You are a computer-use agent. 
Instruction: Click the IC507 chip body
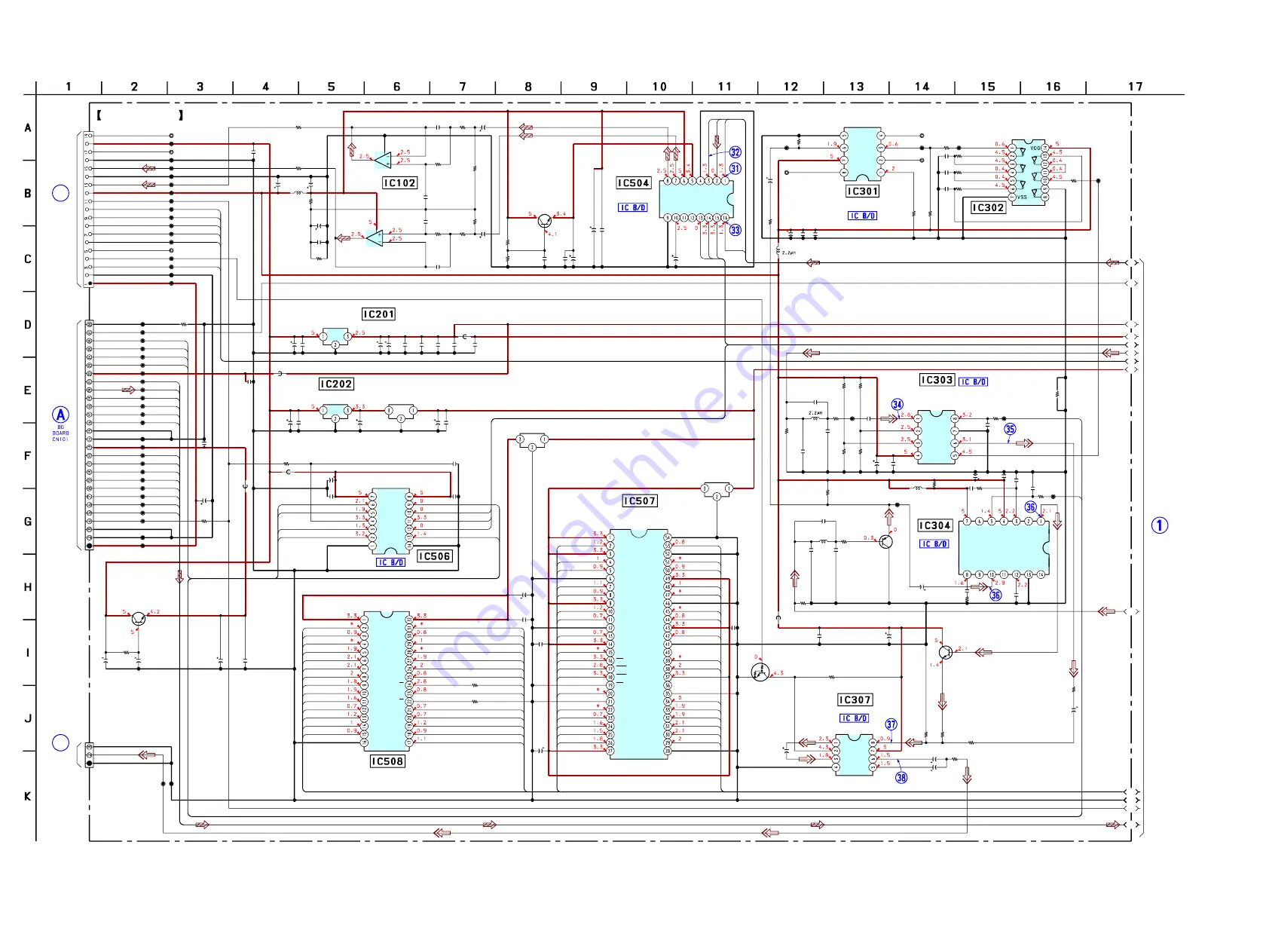638,644
